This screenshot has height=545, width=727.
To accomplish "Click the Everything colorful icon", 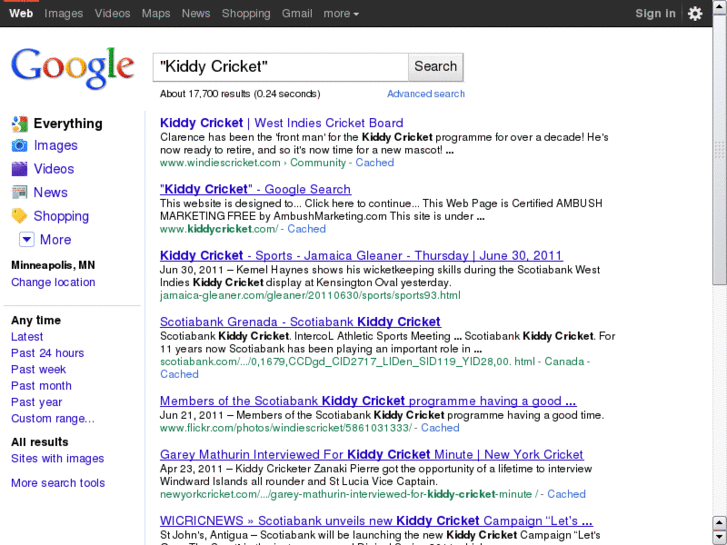I will click(x=19, y=123).
